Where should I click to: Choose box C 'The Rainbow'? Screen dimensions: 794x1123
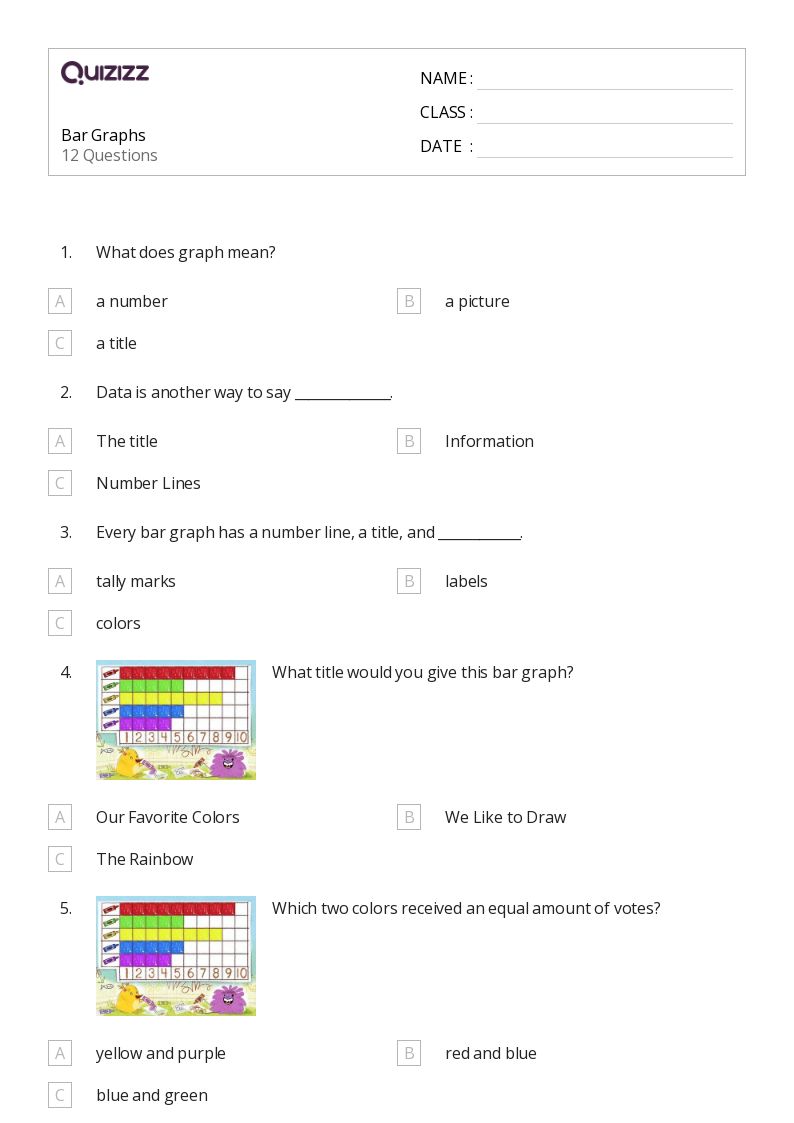(60, 859)
